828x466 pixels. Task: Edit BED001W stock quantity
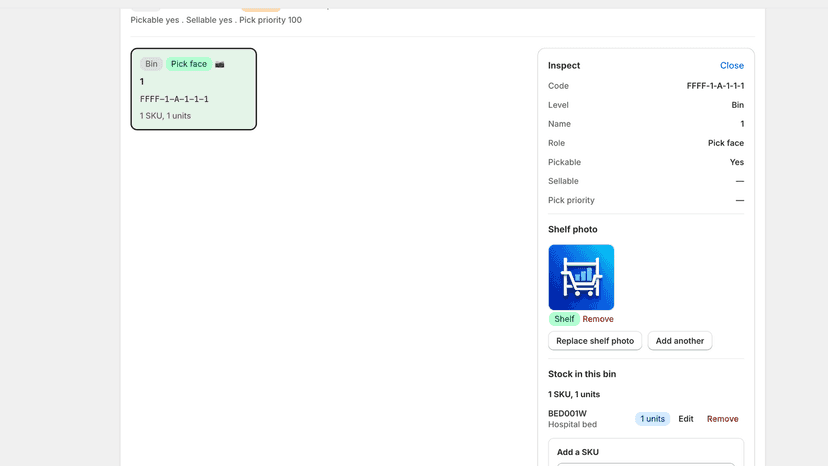(685, 419)
